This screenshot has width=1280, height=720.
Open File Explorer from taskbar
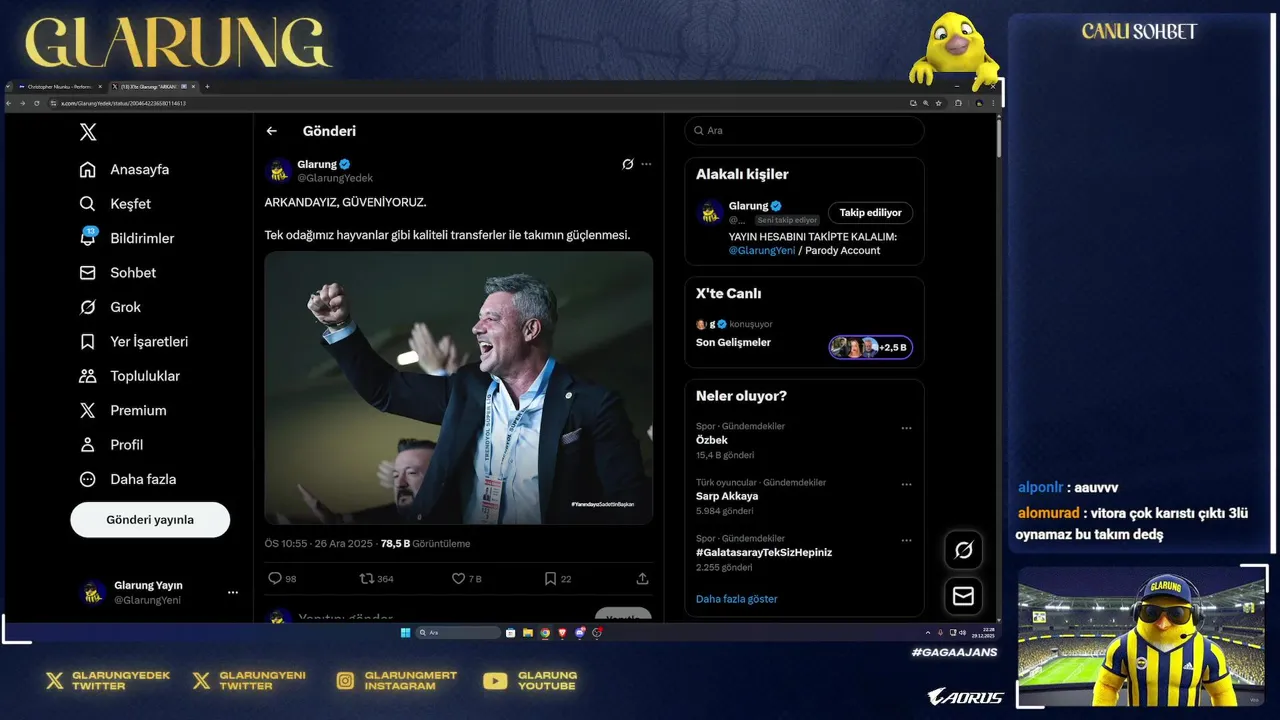click(x=528, y=633)
